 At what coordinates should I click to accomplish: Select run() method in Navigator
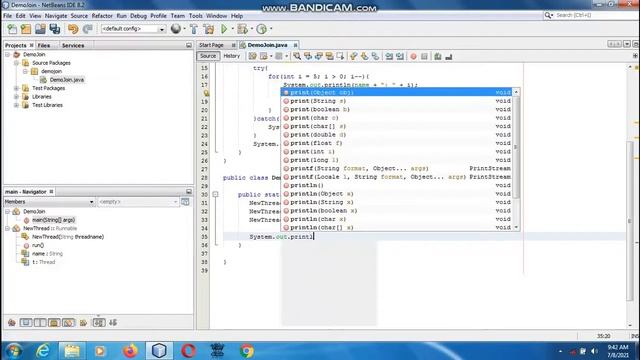pos(38,245)
